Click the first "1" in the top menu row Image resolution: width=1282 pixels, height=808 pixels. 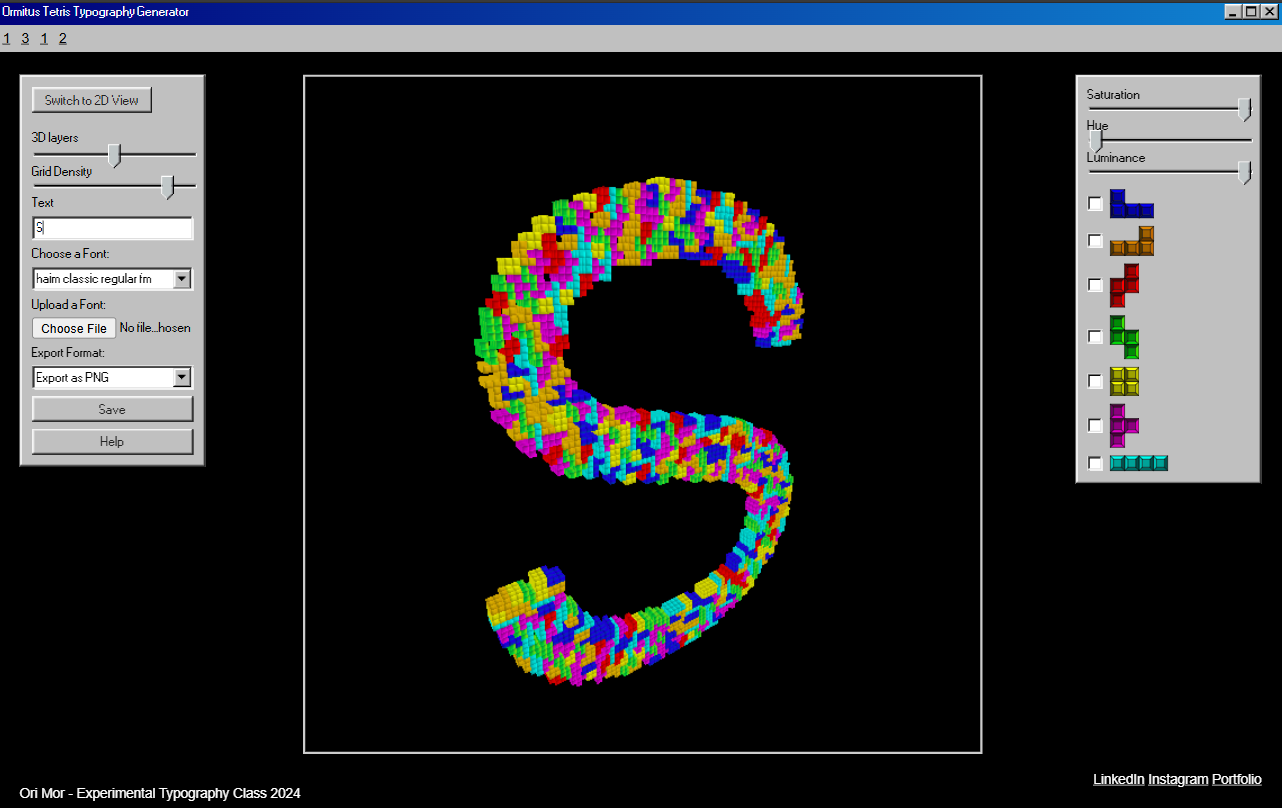(x=6, y=39)
